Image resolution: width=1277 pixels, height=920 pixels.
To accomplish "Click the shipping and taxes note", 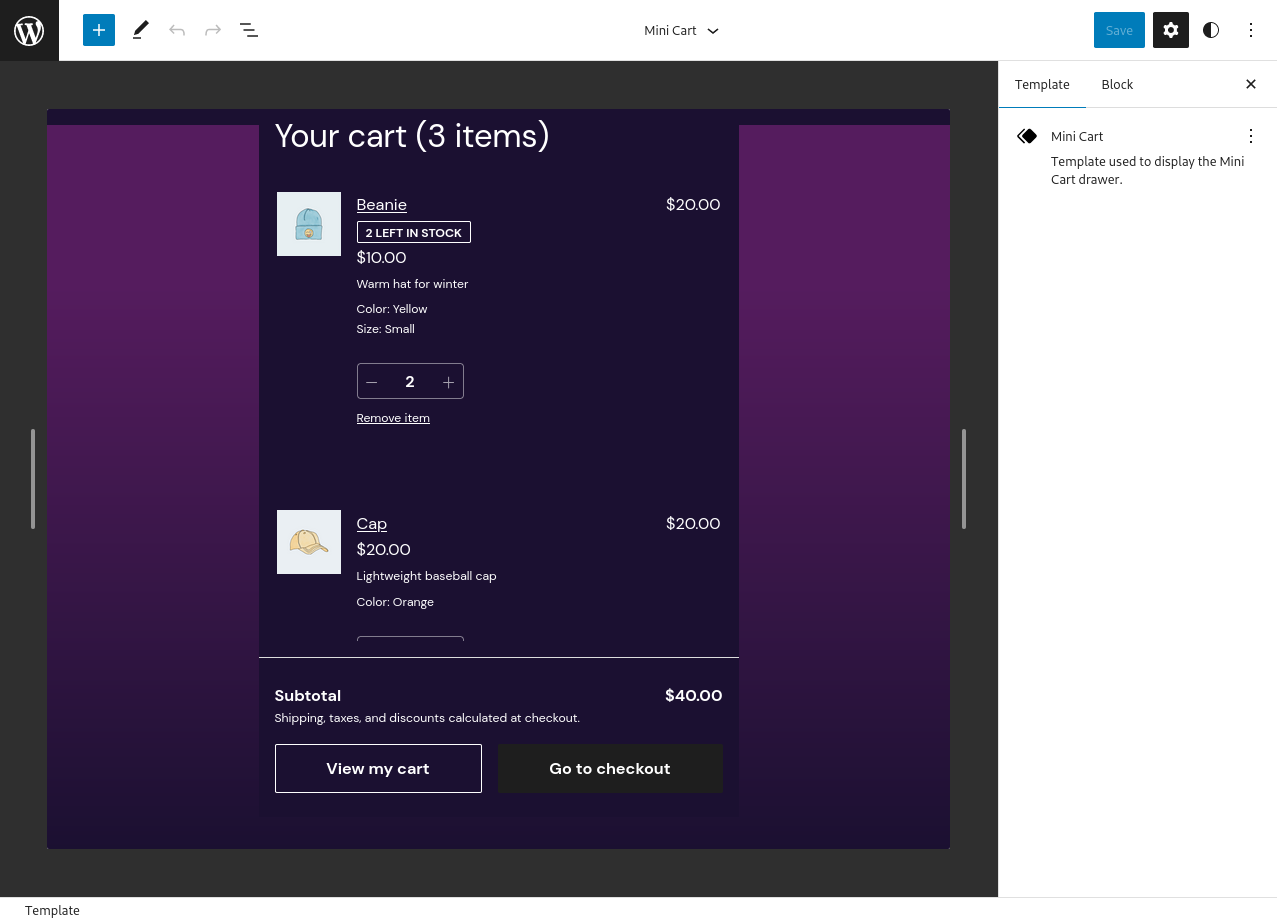I will point(427,718).
